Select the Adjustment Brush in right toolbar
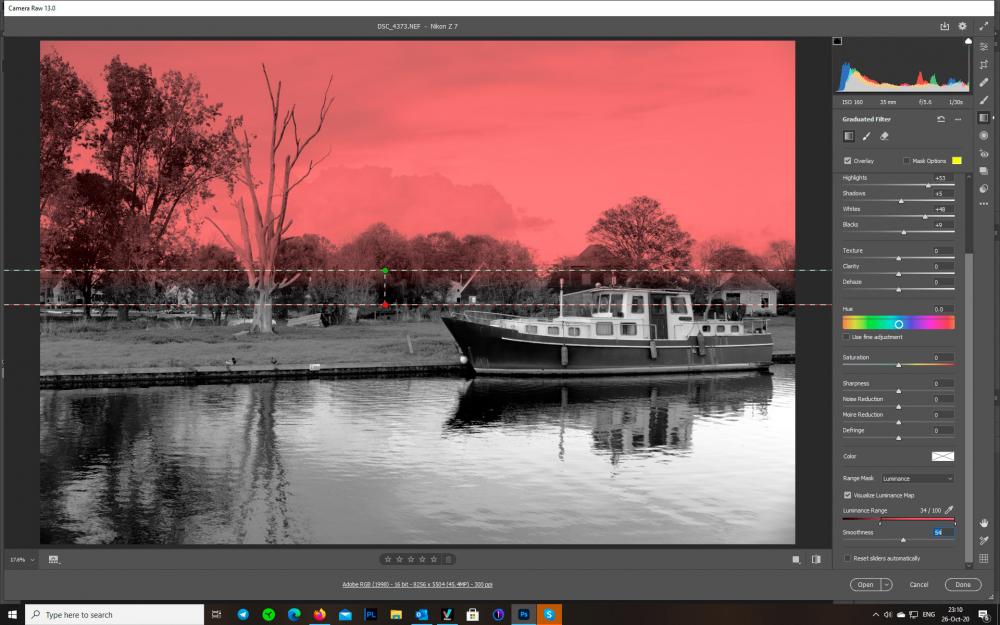The height and width of the screenshot is (625, 1000). (x=983, y=100)
